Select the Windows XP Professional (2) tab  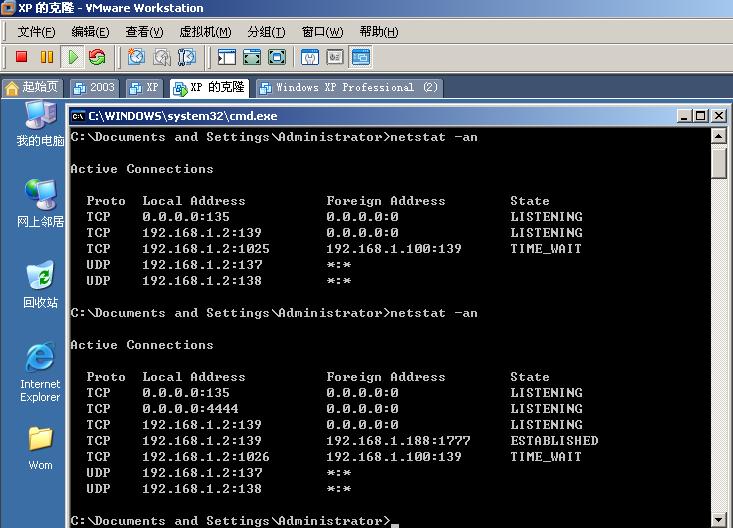[x=348, y=88]
